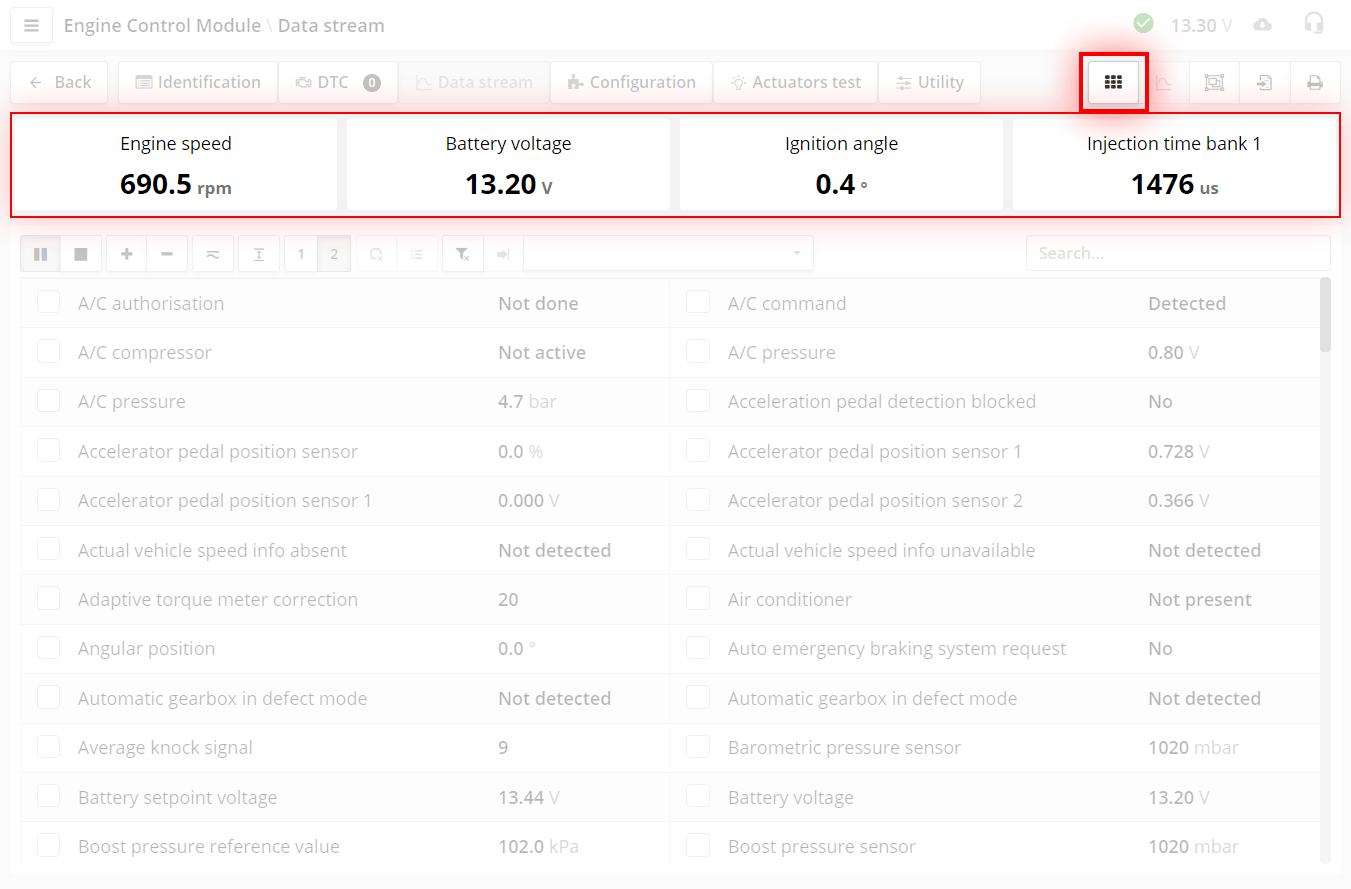Check the A/C authorisation checkbox

(49, 302)
